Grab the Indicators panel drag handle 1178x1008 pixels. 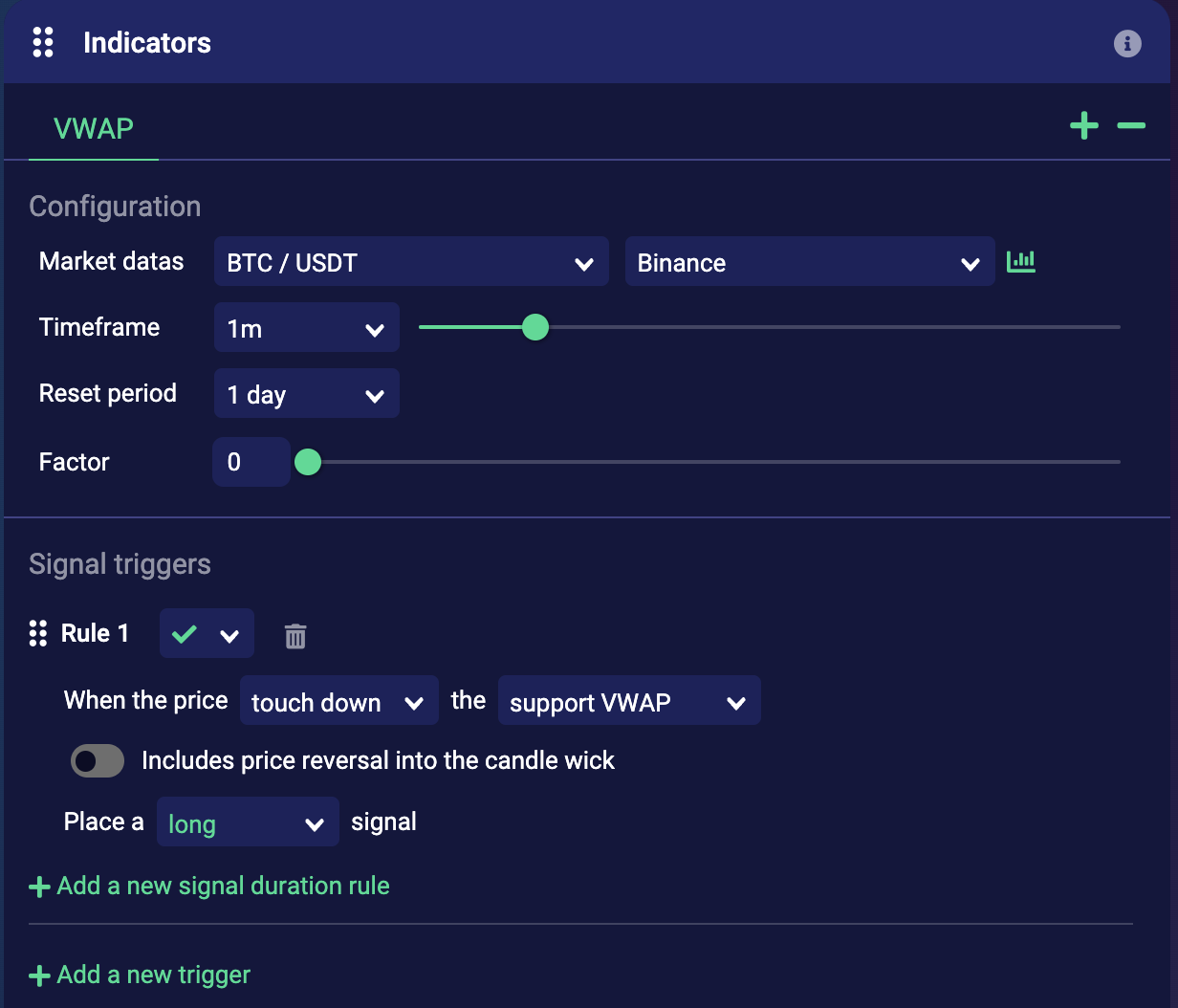click(x=43, y=43)
